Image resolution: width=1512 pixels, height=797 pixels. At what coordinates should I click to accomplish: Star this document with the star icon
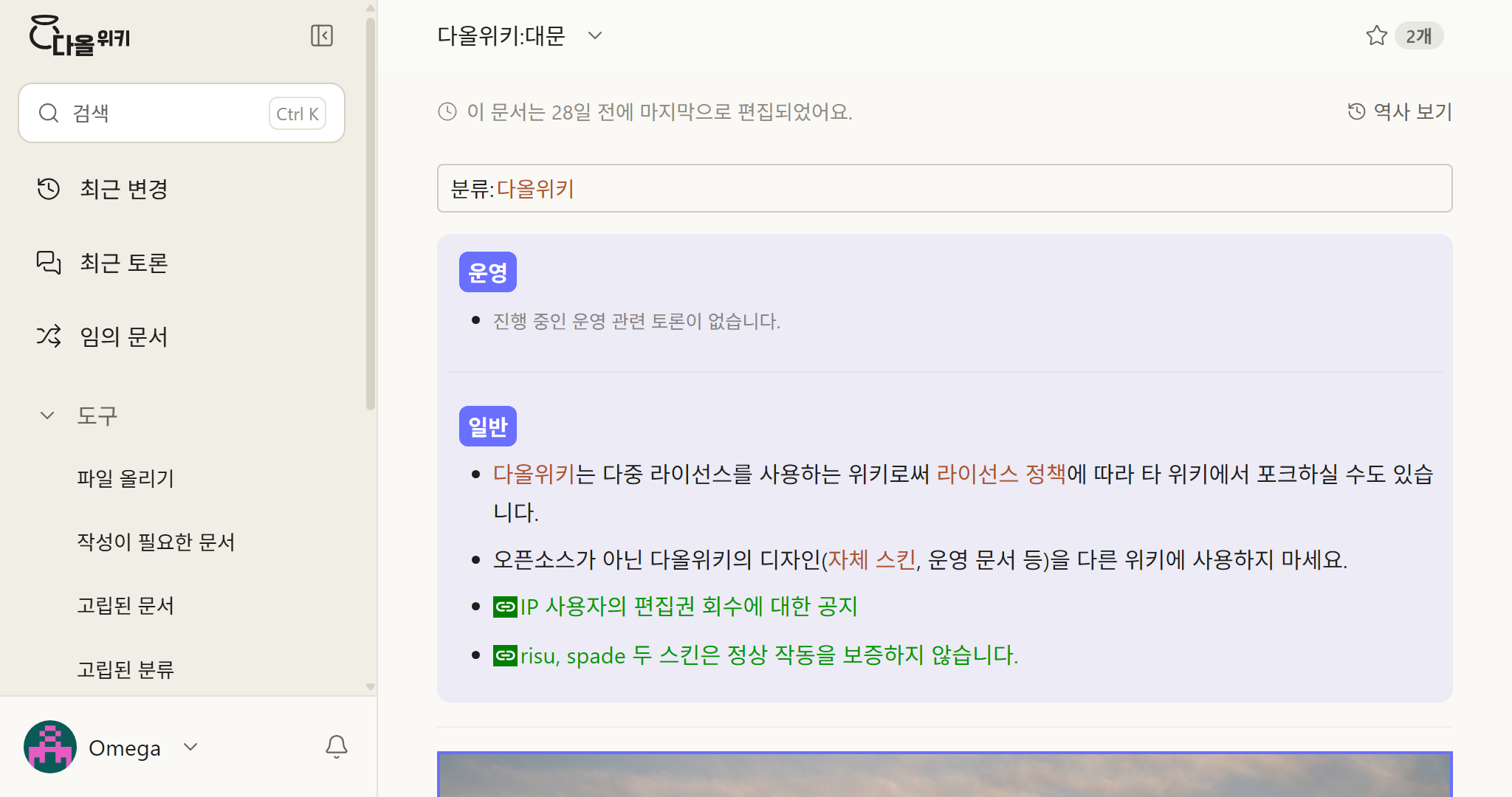pyautogui.click(x=1376, y=35)
